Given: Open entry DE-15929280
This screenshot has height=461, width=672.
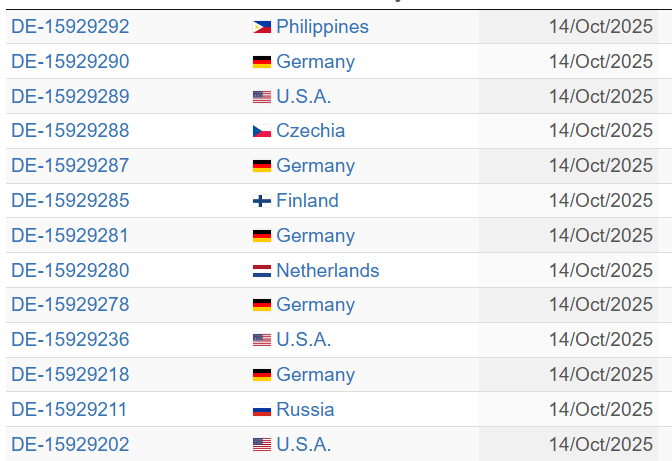Looking at the screenshot, I should [x=70, y=271].
